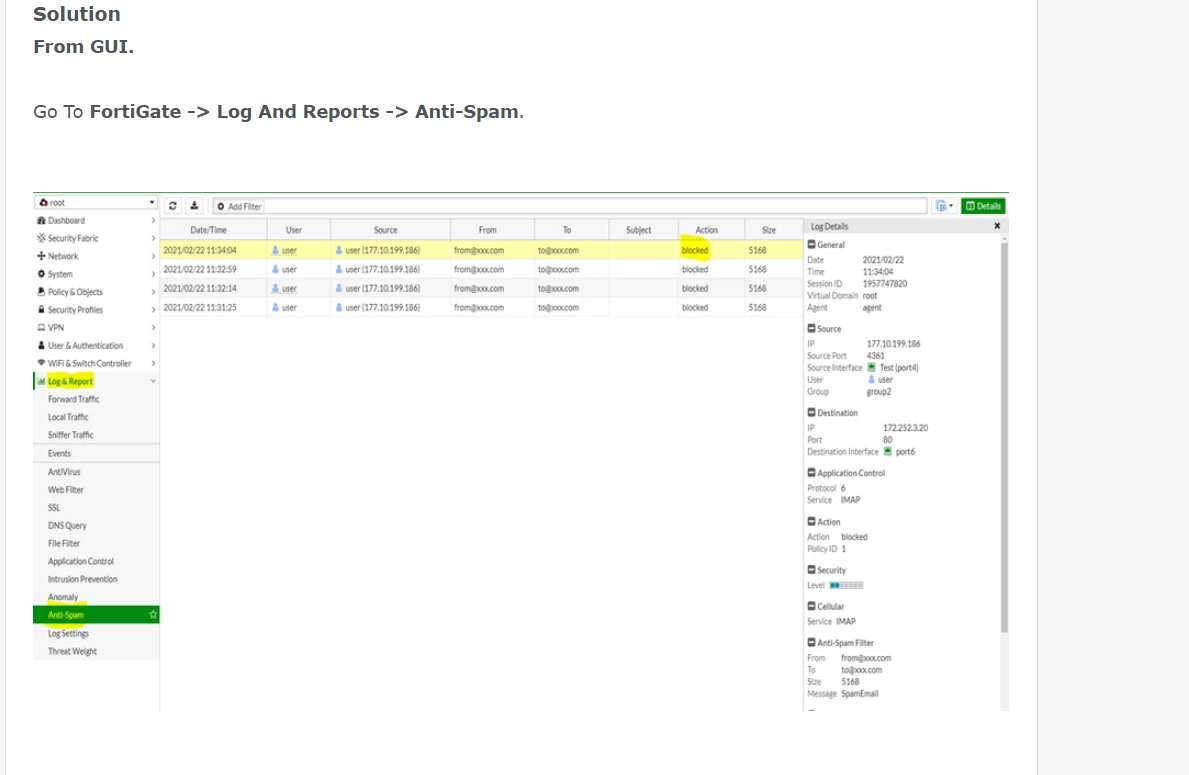Open AntiVirus logs

64,472
